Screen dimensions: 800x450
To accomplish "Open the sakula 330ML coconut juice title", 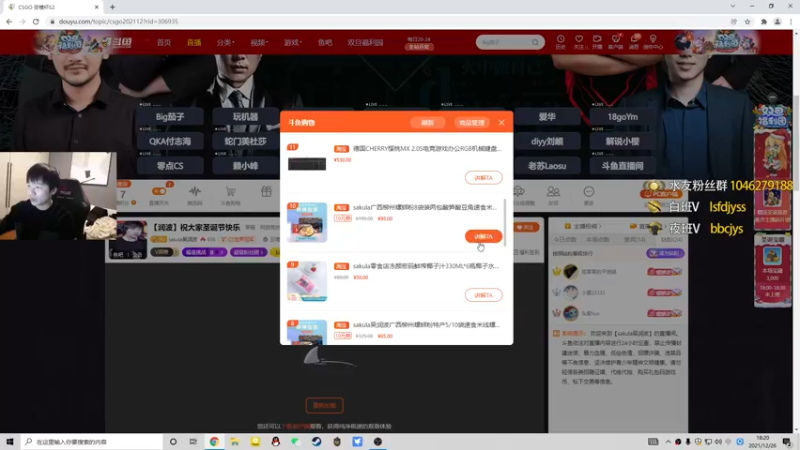I will pyautogui.click(x=426, y=266).
